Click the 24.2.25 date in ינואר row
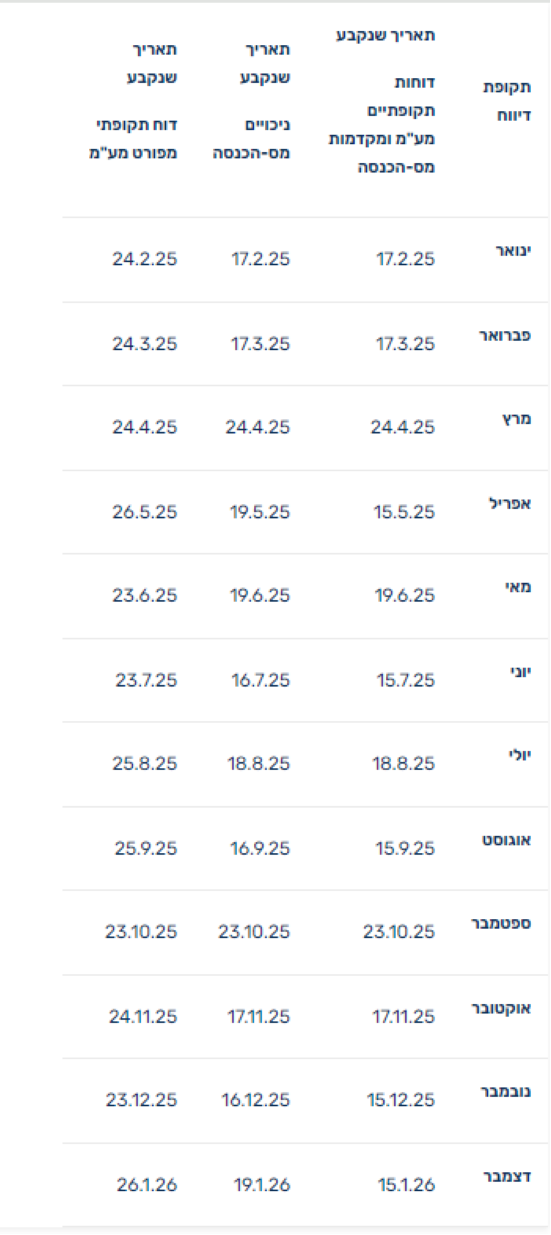The height and width of the screenshot is (1235, 551). point(145,259)
